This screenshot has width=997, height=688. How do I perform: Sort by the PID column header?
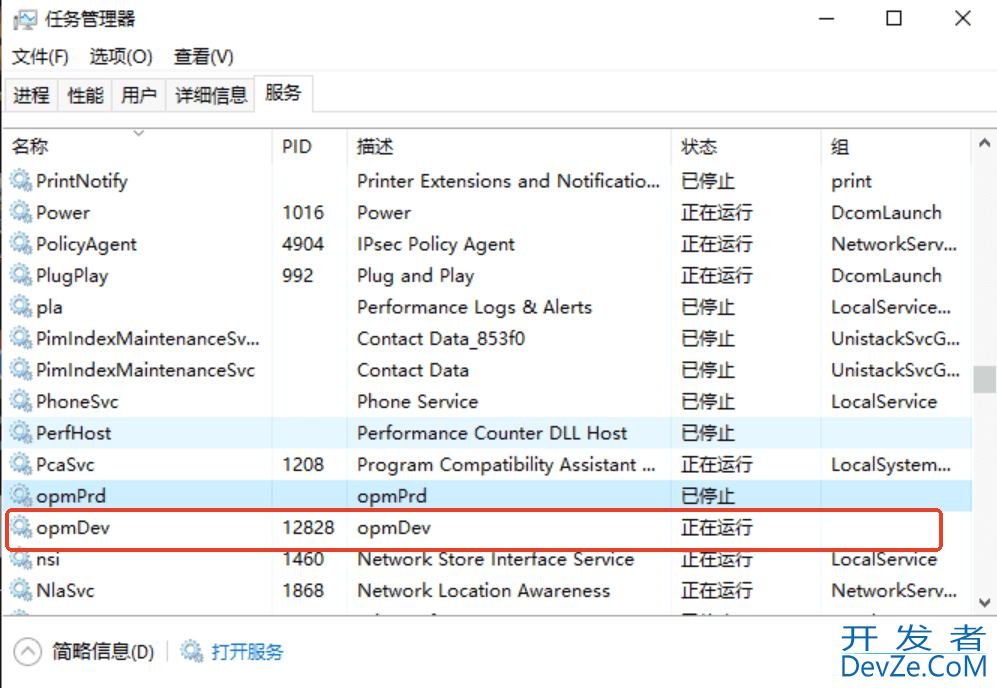point(310,146)
